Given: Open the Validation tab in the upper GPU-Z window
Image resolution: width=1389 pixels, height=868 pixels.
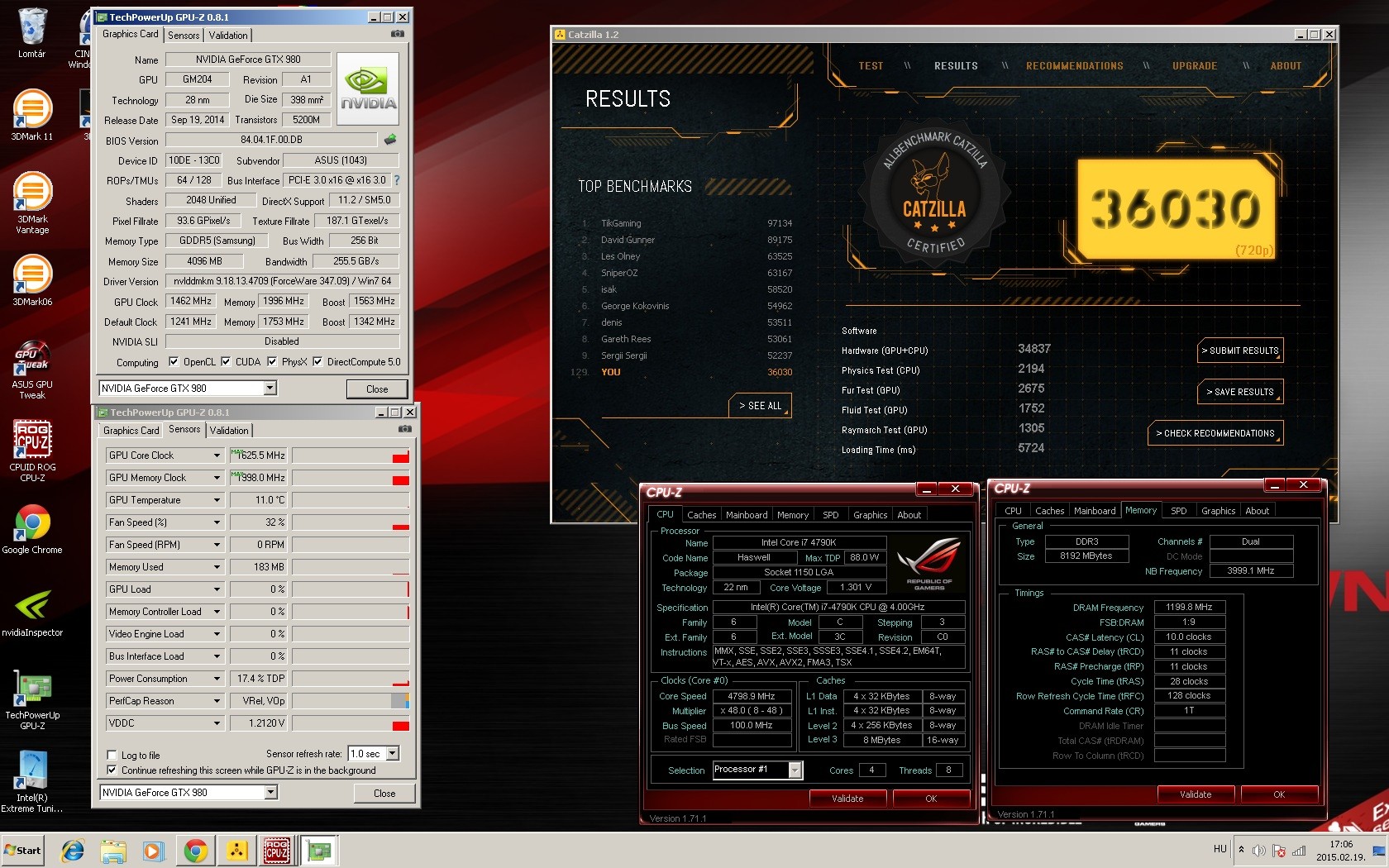Looking at the screenshot, I should click(228, 36).
